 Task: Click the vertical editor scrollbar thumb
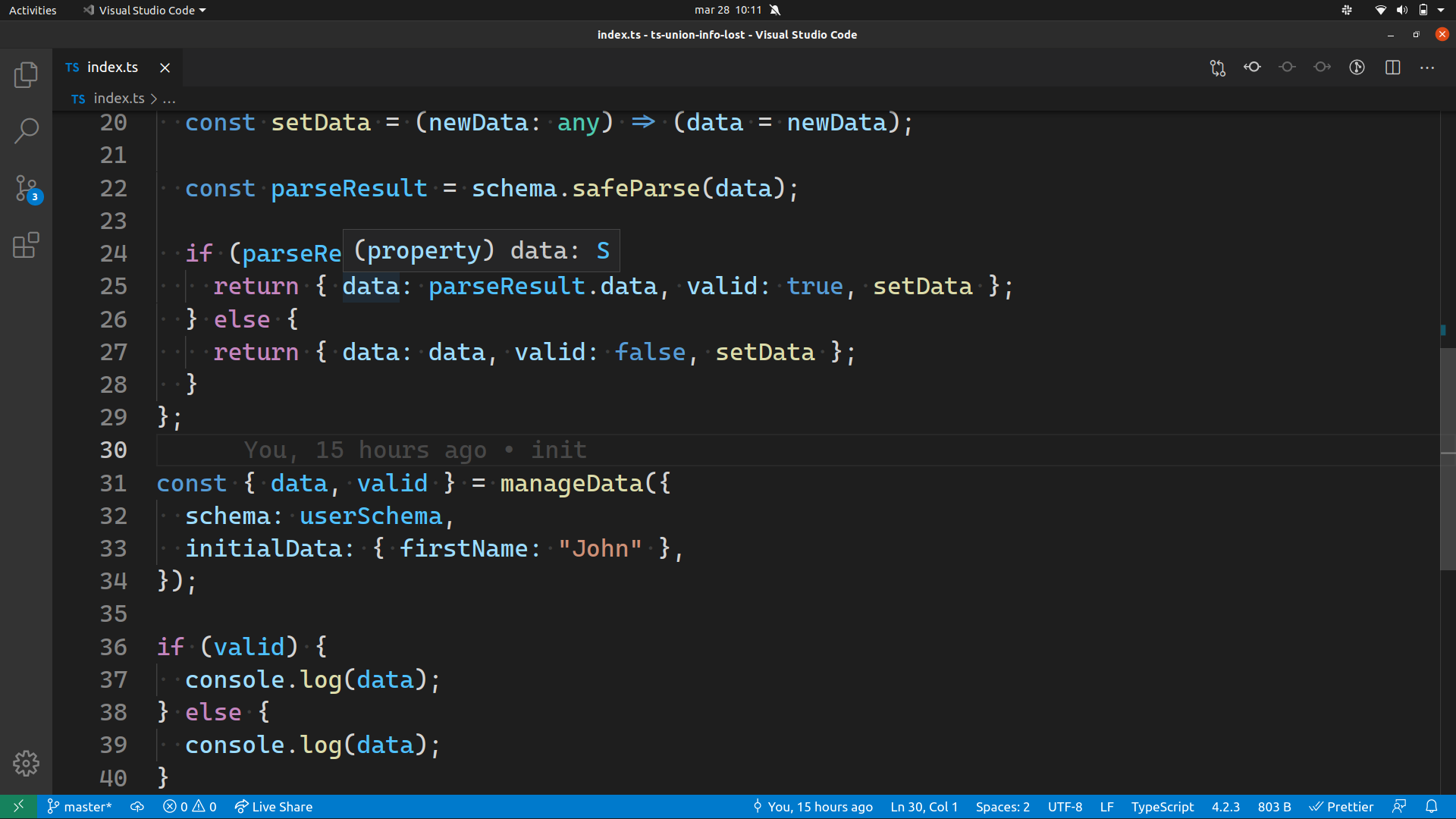[1447, 459]
